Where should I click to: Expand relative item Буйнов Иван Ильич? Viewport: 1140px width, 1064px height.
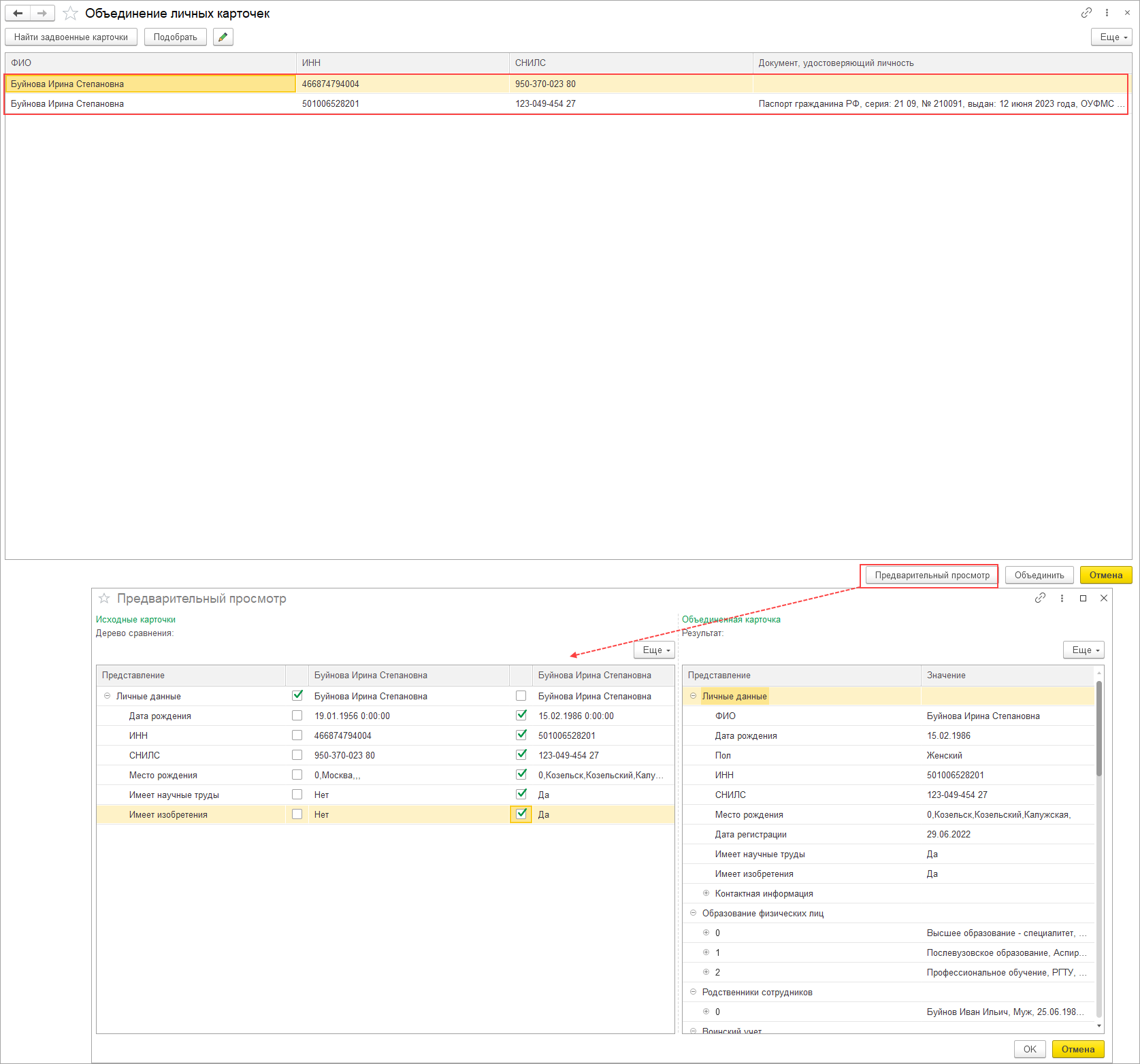[706, 1012]
